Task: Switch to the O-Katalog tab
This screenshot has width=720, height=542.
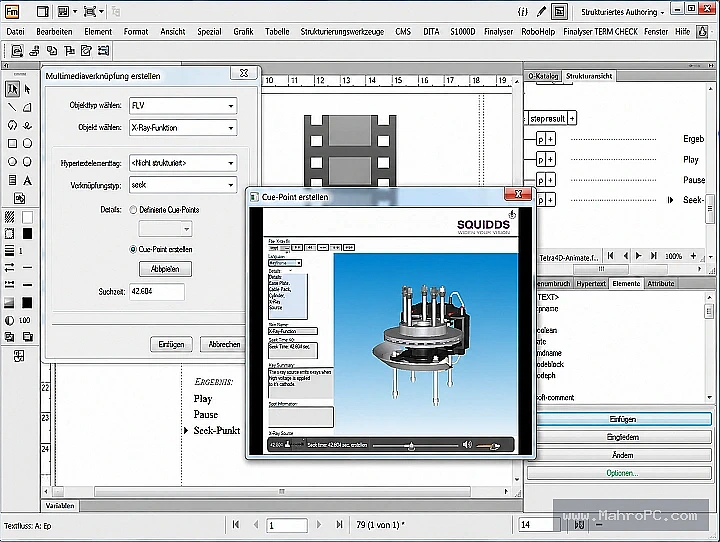Action: pos(543,76)
